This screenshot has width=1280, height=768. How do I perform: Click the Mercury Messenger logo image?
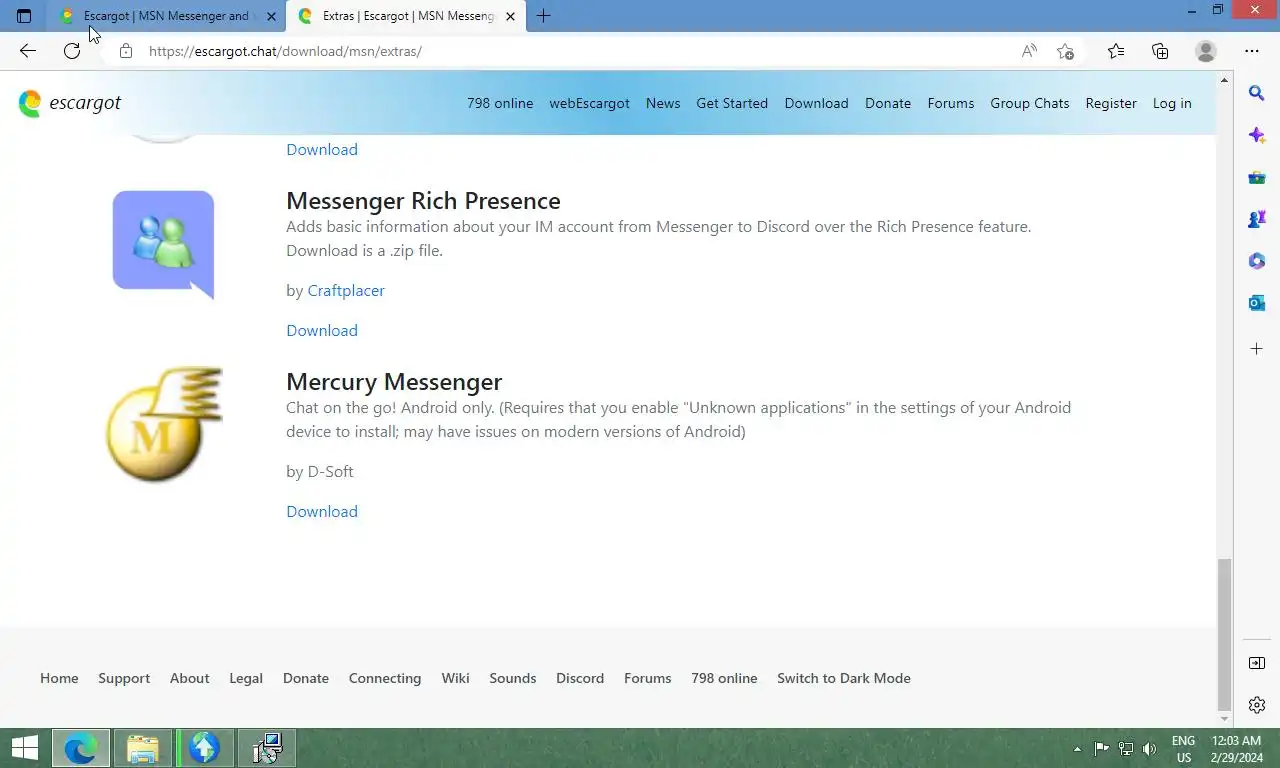point(163,424)
